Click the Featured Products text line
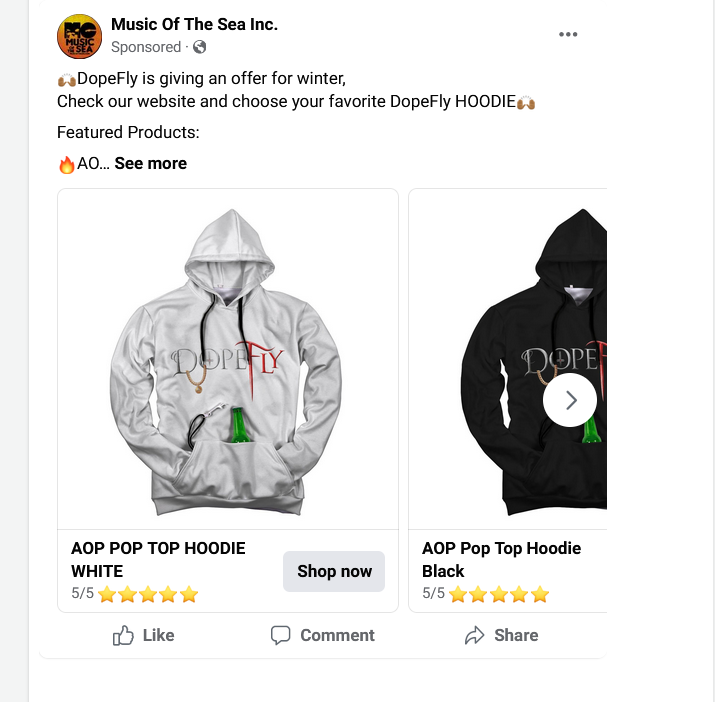 point(128,132)
